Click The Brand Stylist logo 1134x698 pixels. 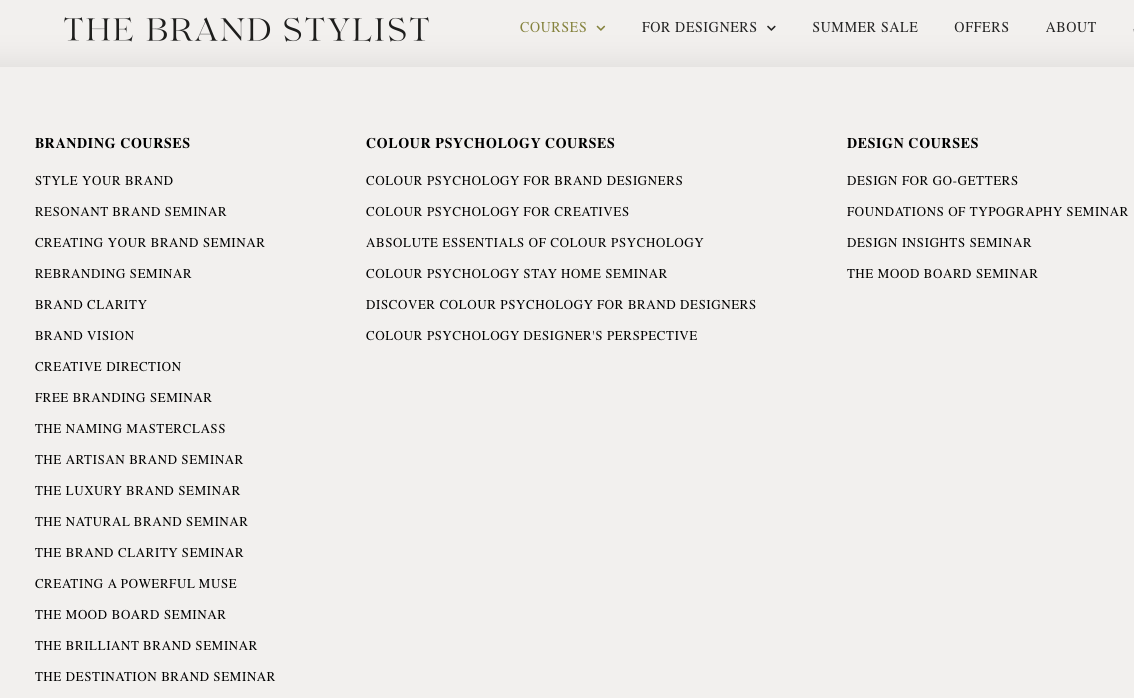tap(246, 30)
